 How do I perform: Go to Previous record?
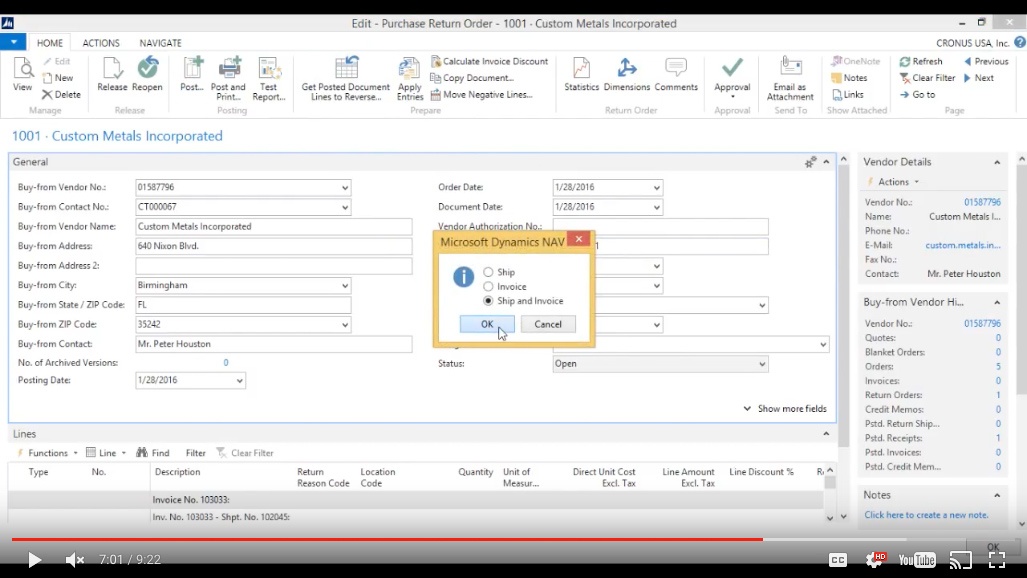click(986, 61)
